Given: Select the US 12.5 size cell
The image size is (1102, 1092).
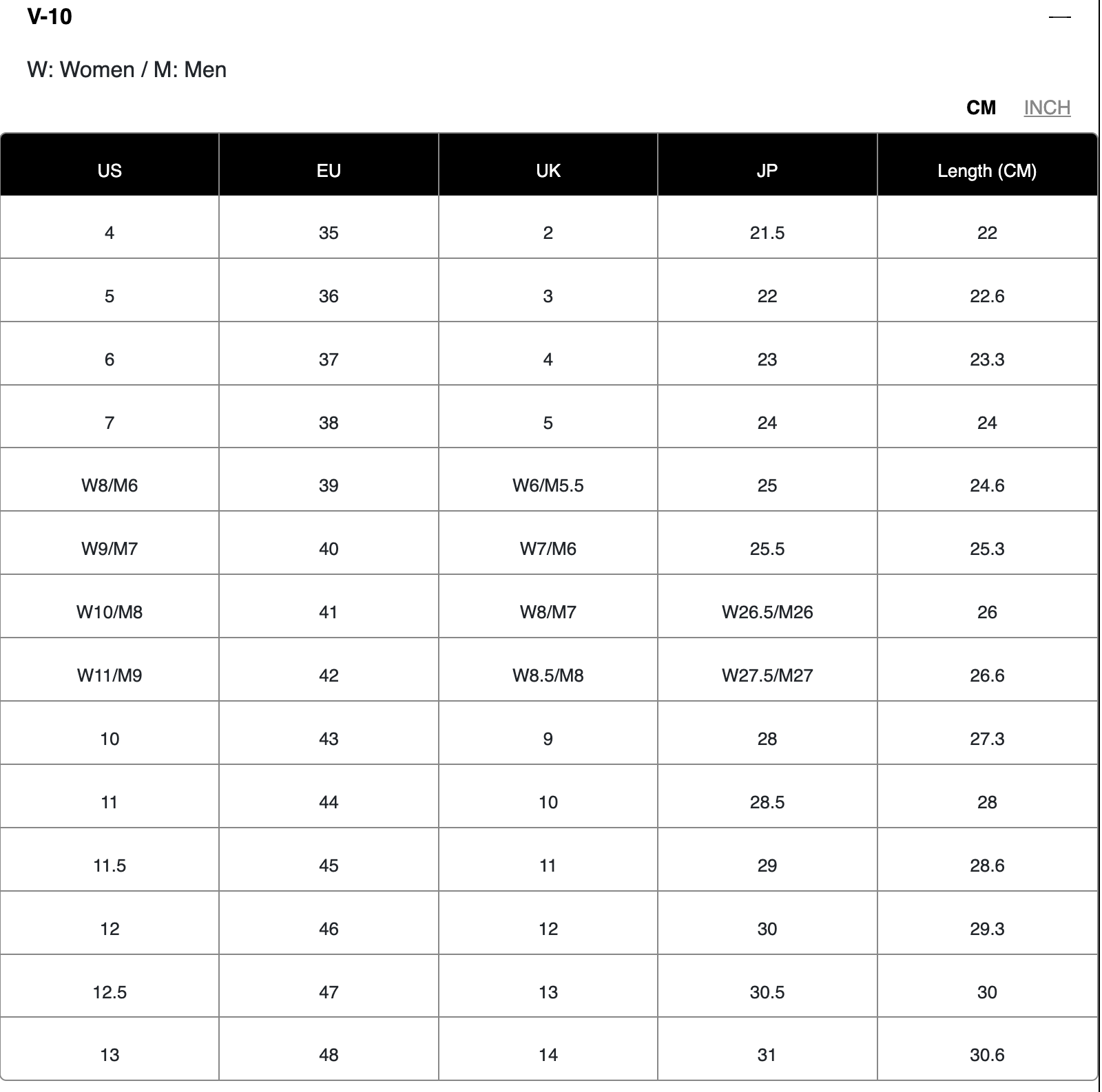Looking at the screenshot, I should pyautogui.click(x=110, y=992).
